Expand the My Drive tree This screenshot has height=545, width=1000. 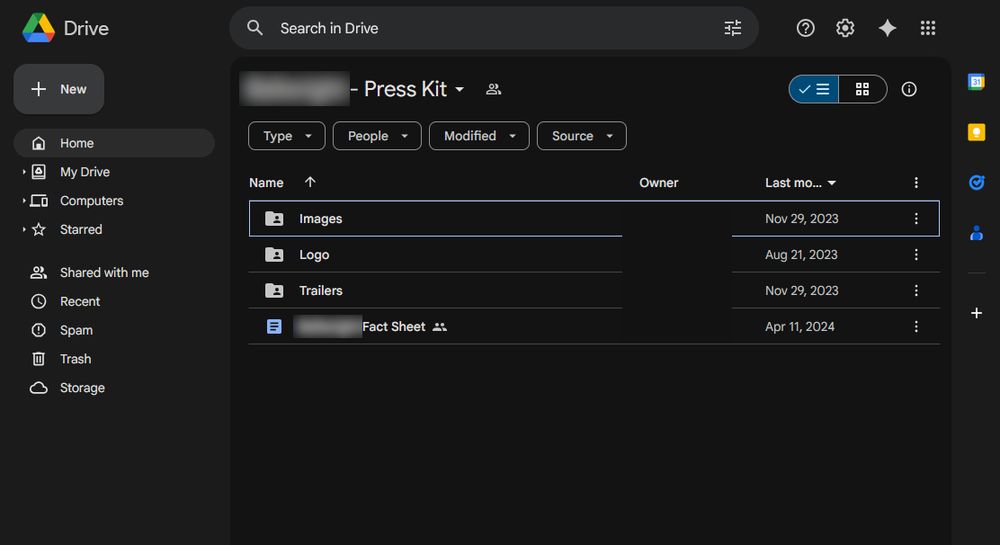24,172
